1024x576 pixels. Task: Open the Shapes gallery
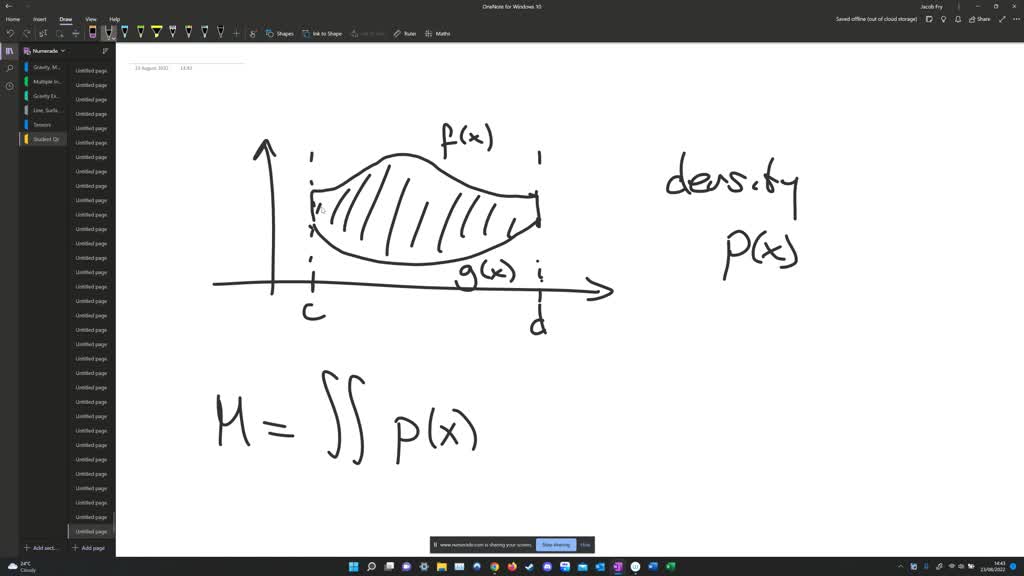280,33
